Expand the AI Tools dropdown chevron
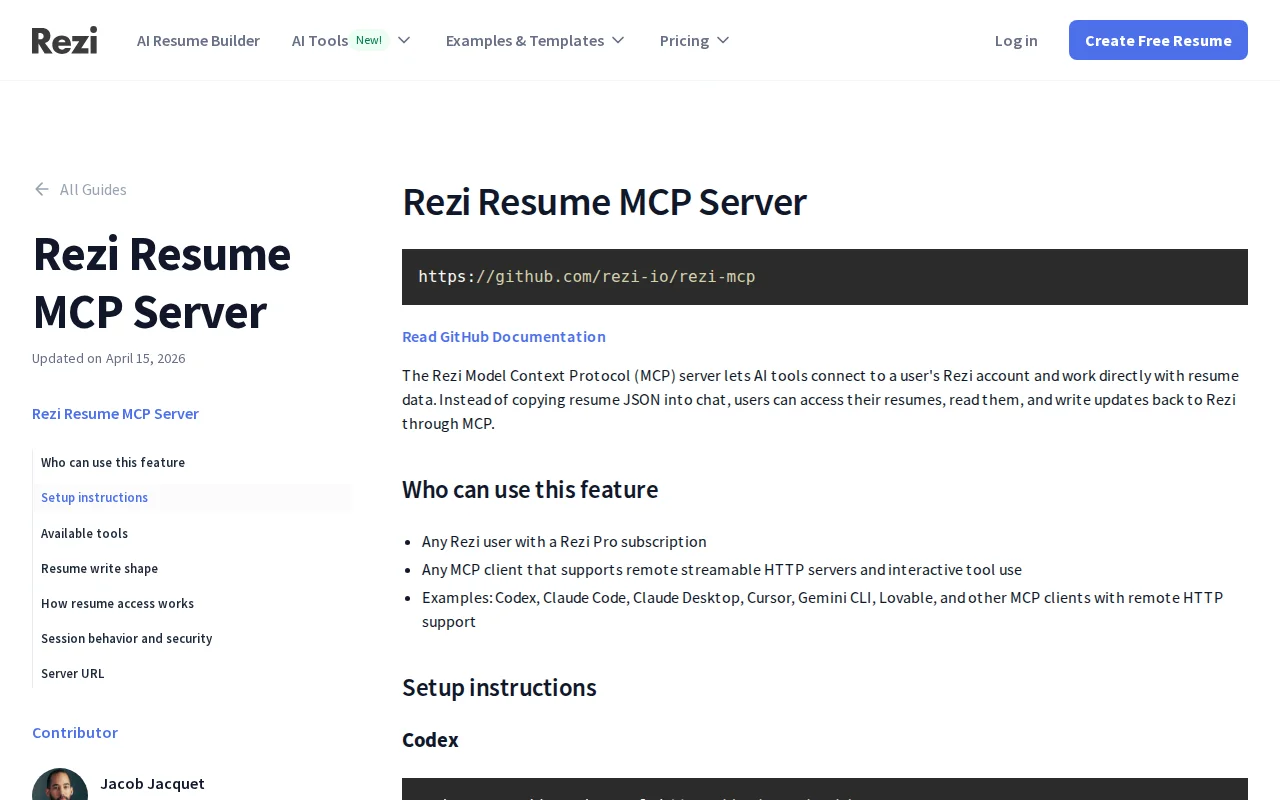This screenshot has width=1280, height=800. [x=404, y=40]
